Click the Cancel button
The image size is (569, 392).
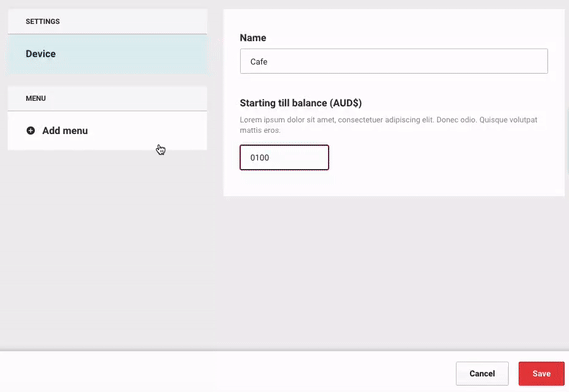coord(482,373)
